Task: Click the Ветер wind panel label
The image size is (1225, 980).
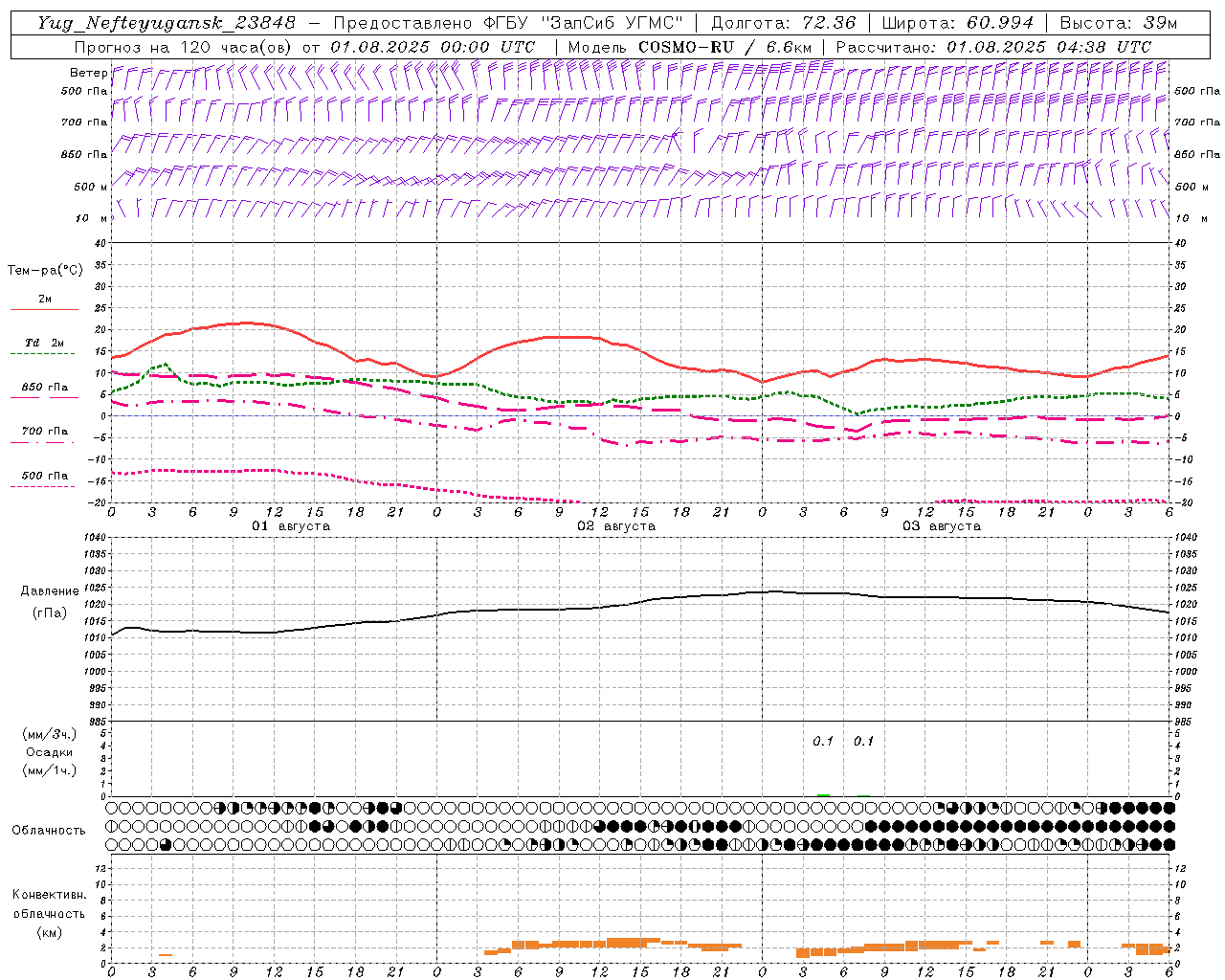Action: 88,73
